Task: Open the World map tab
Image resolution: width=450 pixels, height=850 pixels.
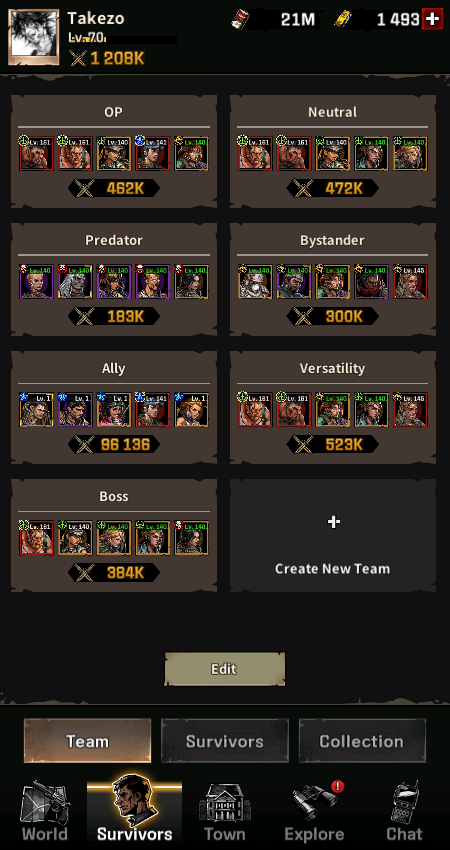Action: [x=45, y=812]
